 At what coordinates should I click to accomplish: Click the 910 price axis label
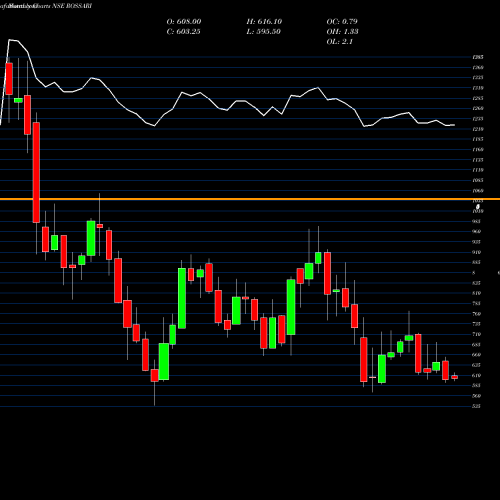pos(477,252)
